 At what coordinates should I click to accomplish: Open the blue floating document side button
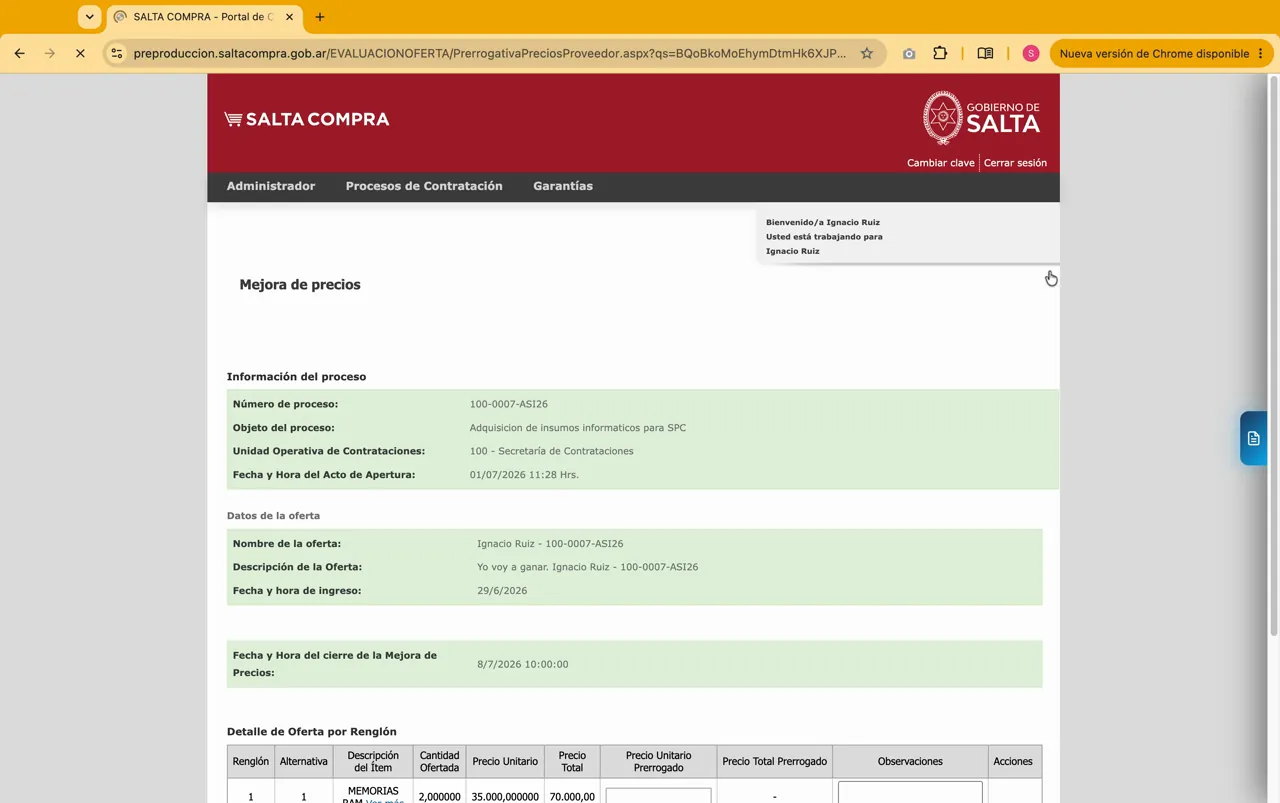point(1253,438)
